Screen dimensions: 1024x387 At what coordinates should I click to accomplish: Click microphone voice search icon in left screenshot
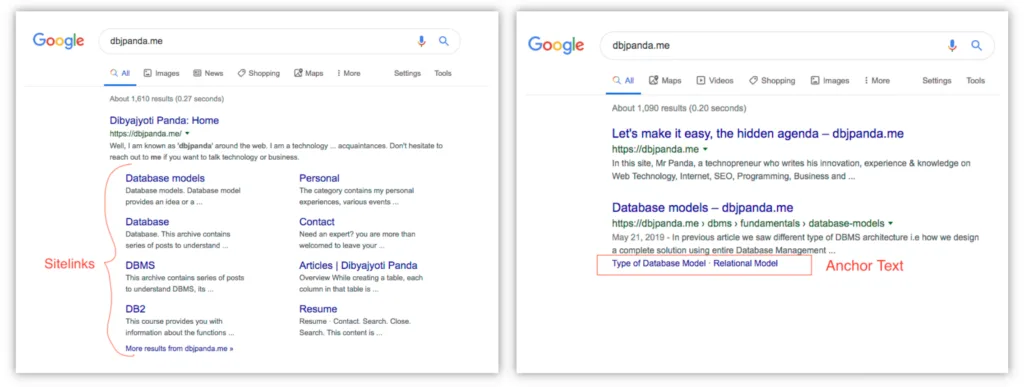point(421,41)
